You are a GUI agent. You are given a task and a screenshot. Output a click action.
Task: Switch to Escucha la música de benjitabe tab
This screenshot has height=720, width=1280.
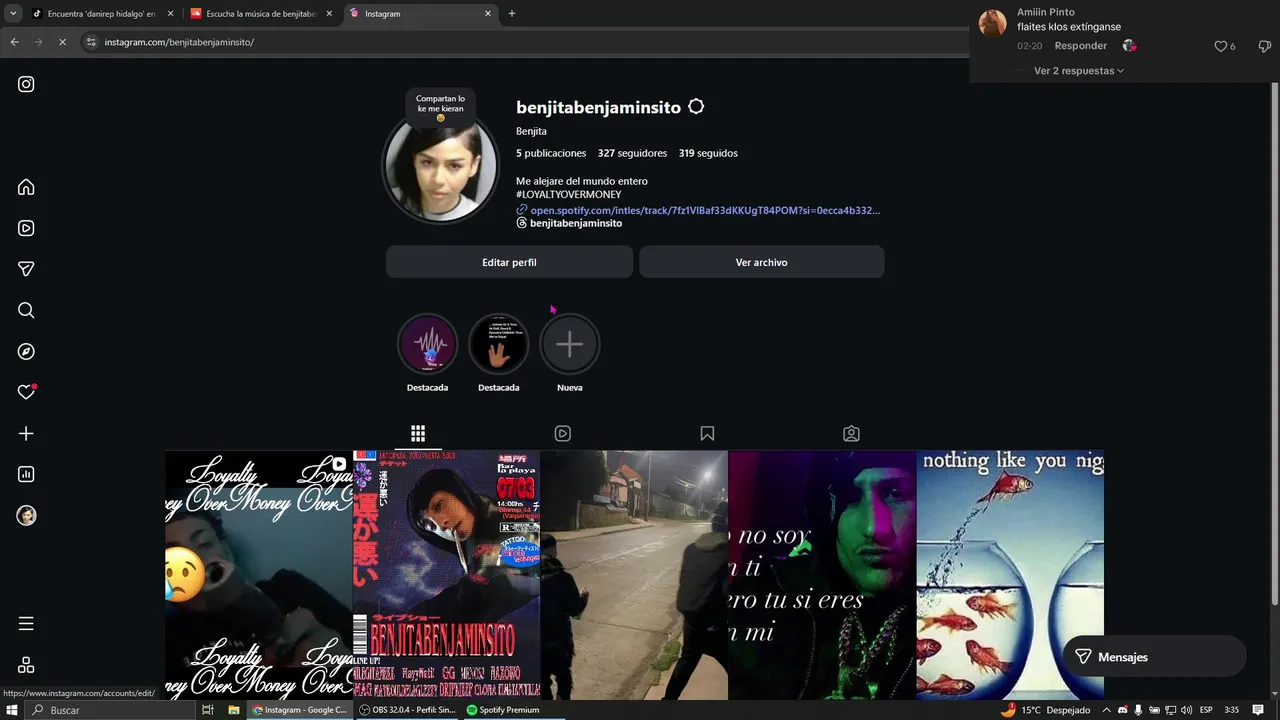(x=260, y=14)
